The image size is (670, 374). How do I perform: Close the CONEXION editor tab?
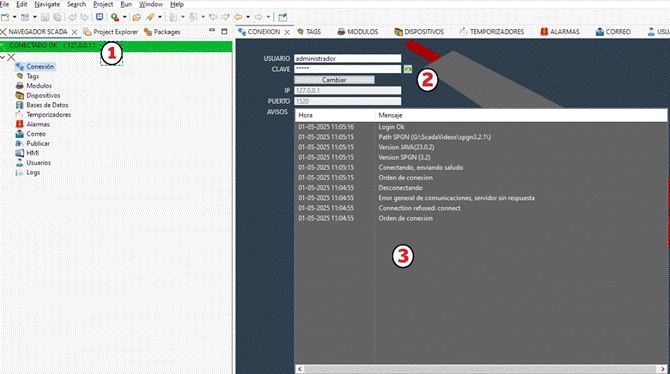[287, 32]
